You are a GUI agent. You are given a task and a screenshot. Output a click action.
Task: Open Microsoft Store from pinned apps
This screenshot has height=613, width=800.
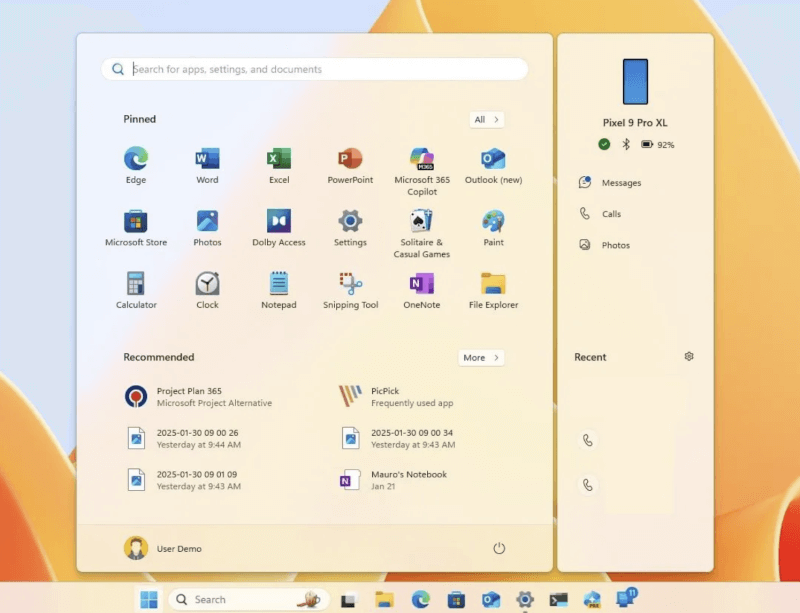click(x=136, y=228)
